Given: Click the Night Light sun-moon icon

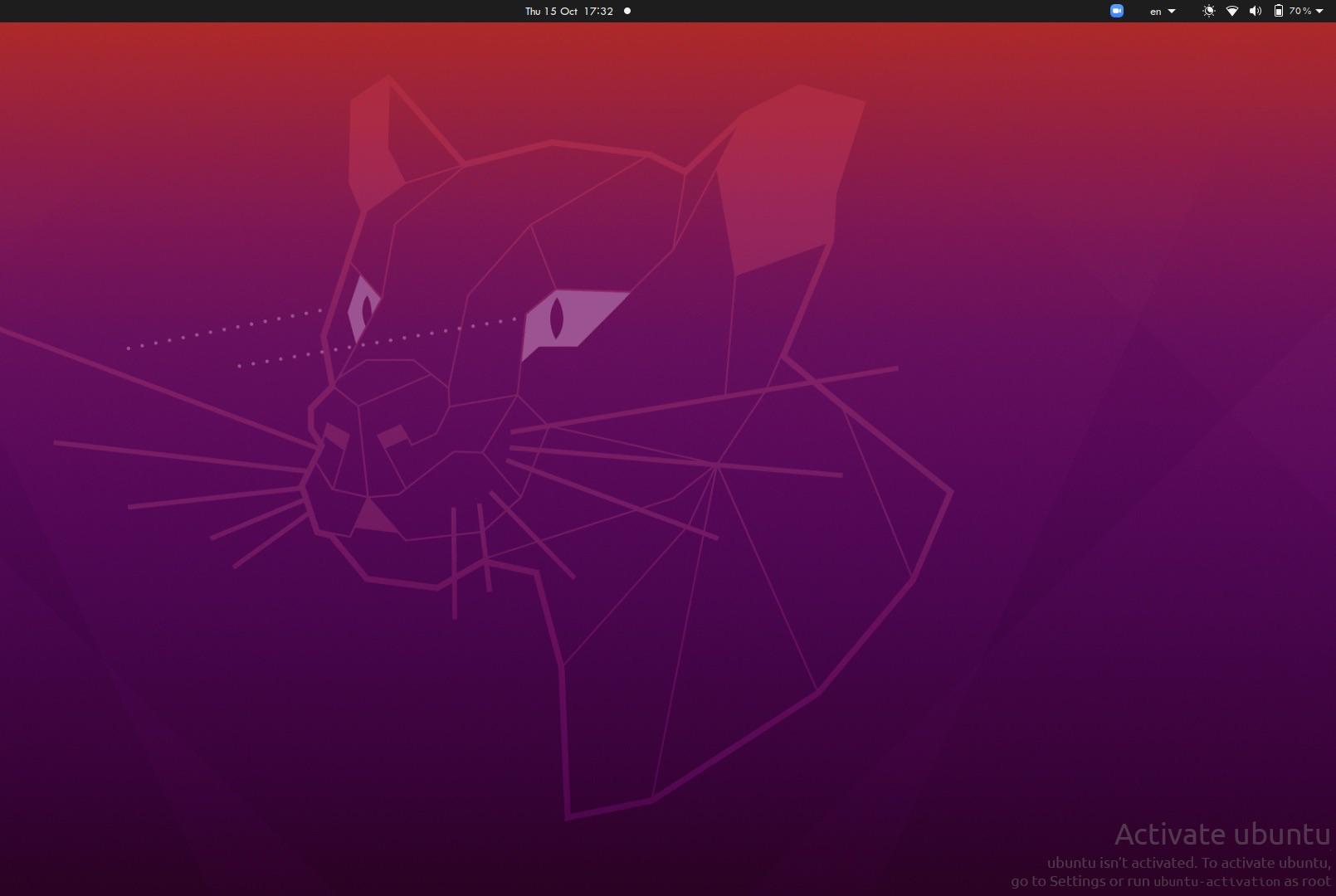Looking at the screenshot, I should coord(1209,11).
